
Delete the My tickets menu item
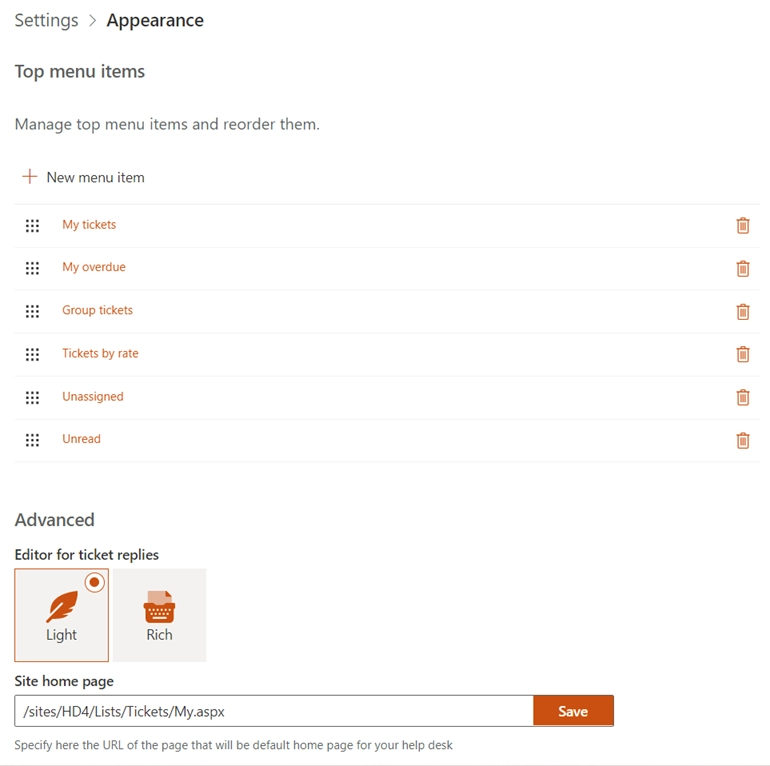point(743,225)
